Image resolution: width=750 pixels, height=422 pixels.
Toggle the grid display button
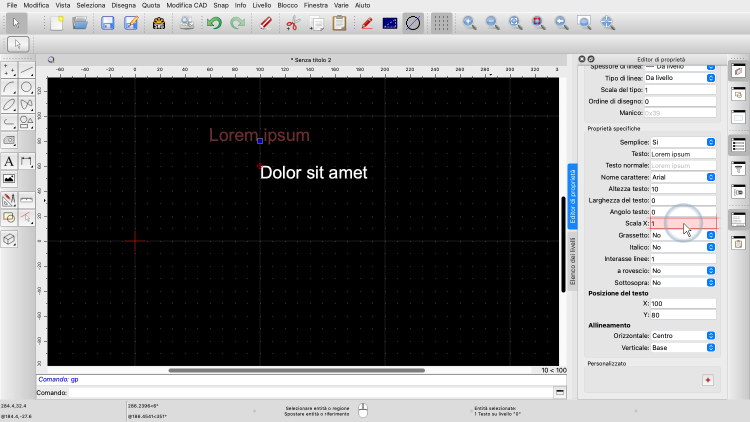coord(440,22)
